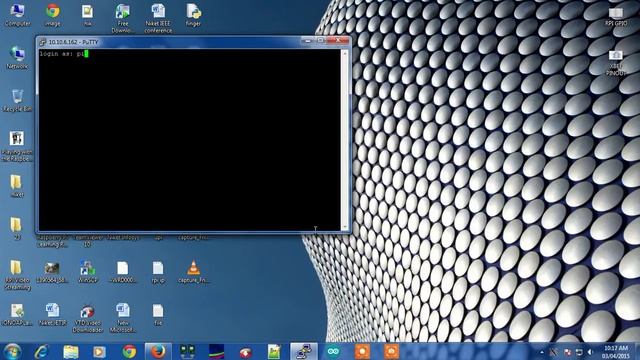Click the PuTTY scrollbar down arrow
Image resolution: width=640 pixels, height=360 pixels.
click(x=344, y=227)
